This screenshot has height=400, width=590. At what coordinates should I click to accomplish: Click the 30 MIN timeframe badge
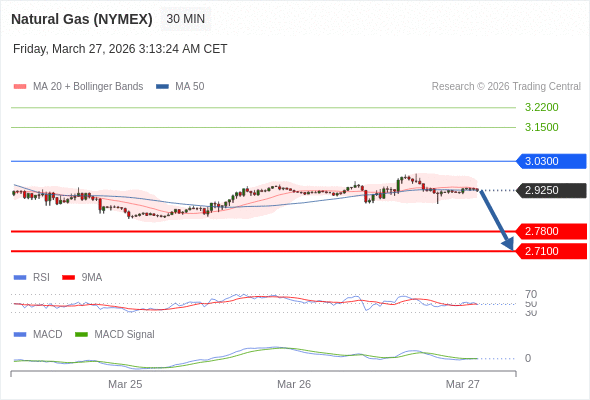[x=186, y=19]
